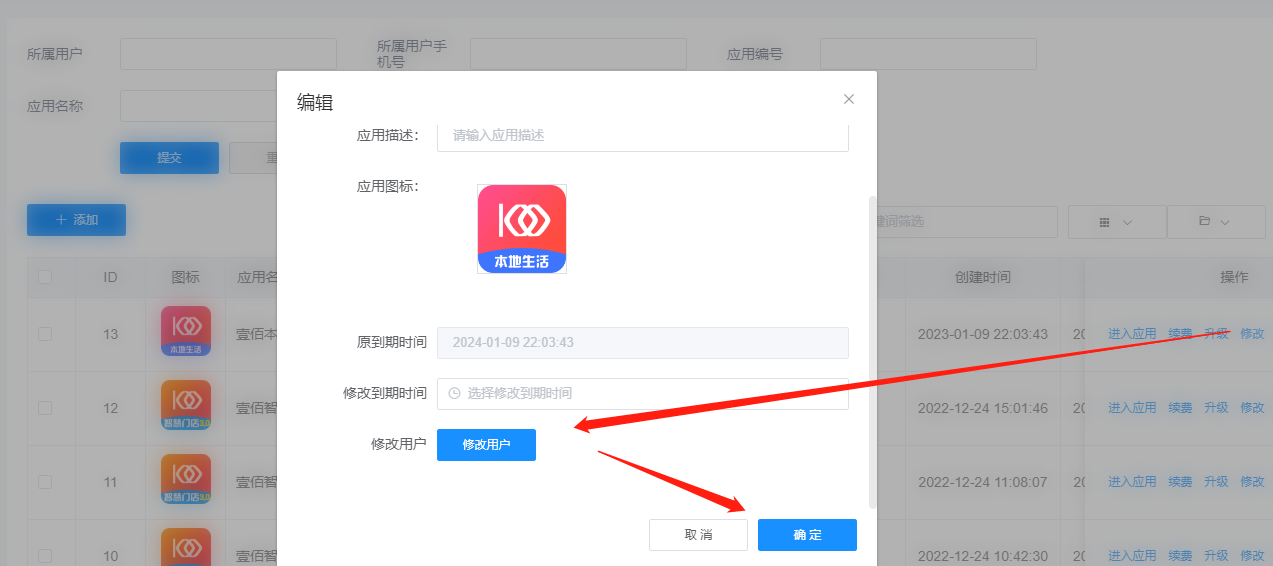The image size is (1273, 566).
Task: Click the 创建时间 column header
Action: 982,277
